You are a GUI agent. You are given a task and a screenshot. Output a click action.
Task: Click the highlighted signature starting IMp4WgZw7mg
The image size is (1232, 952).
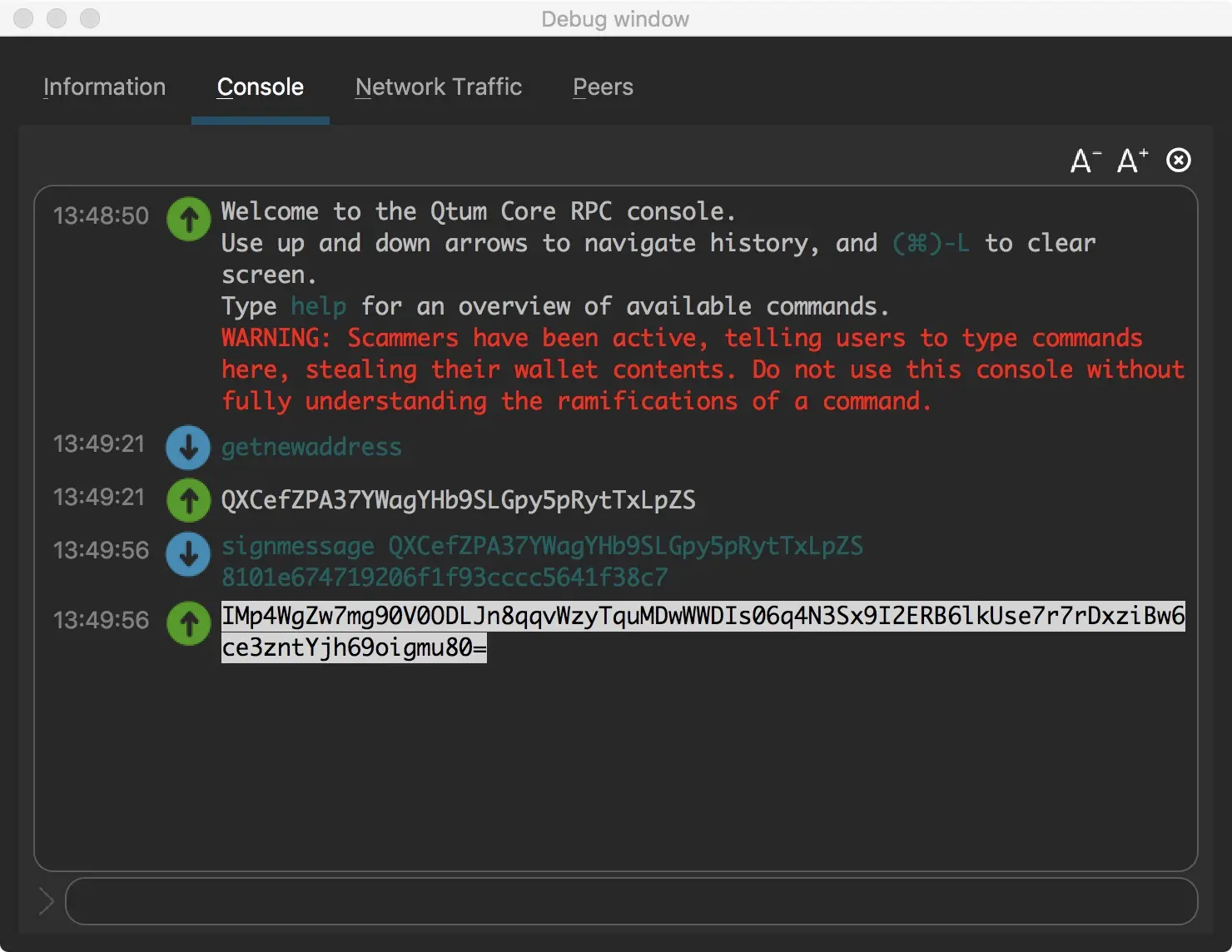703,632
